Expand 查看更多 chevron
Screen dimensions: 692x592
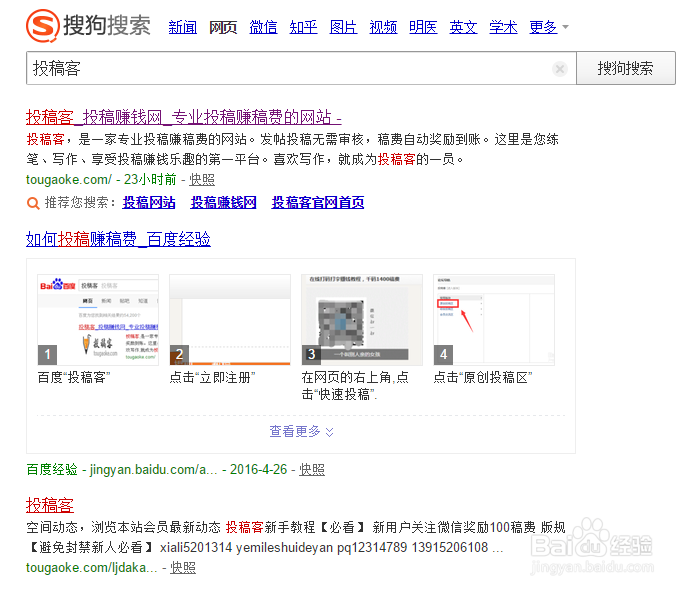(x=330, y=432)
